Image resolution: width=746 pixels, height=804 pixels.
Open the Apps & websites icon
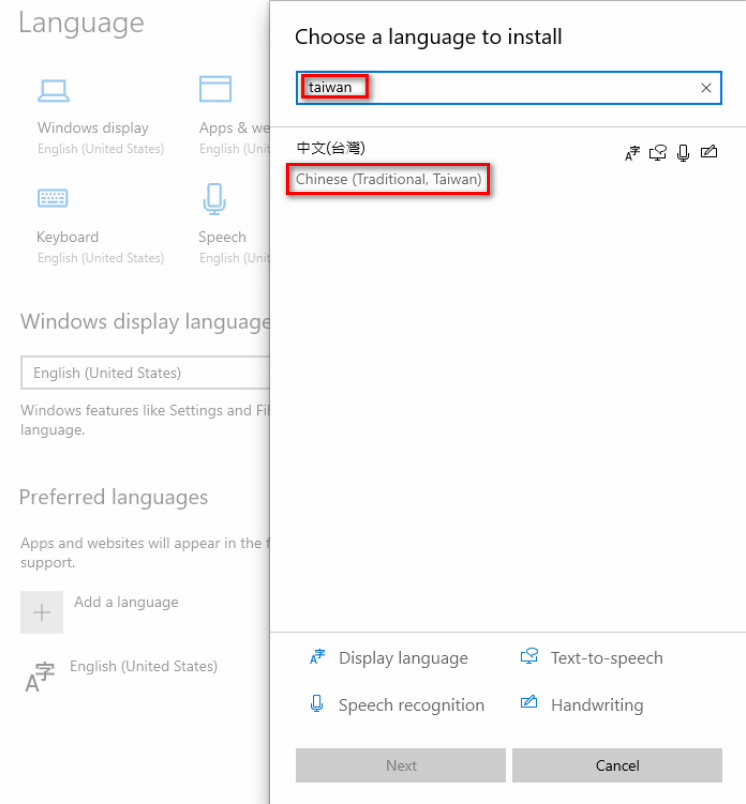pos(215,89)
